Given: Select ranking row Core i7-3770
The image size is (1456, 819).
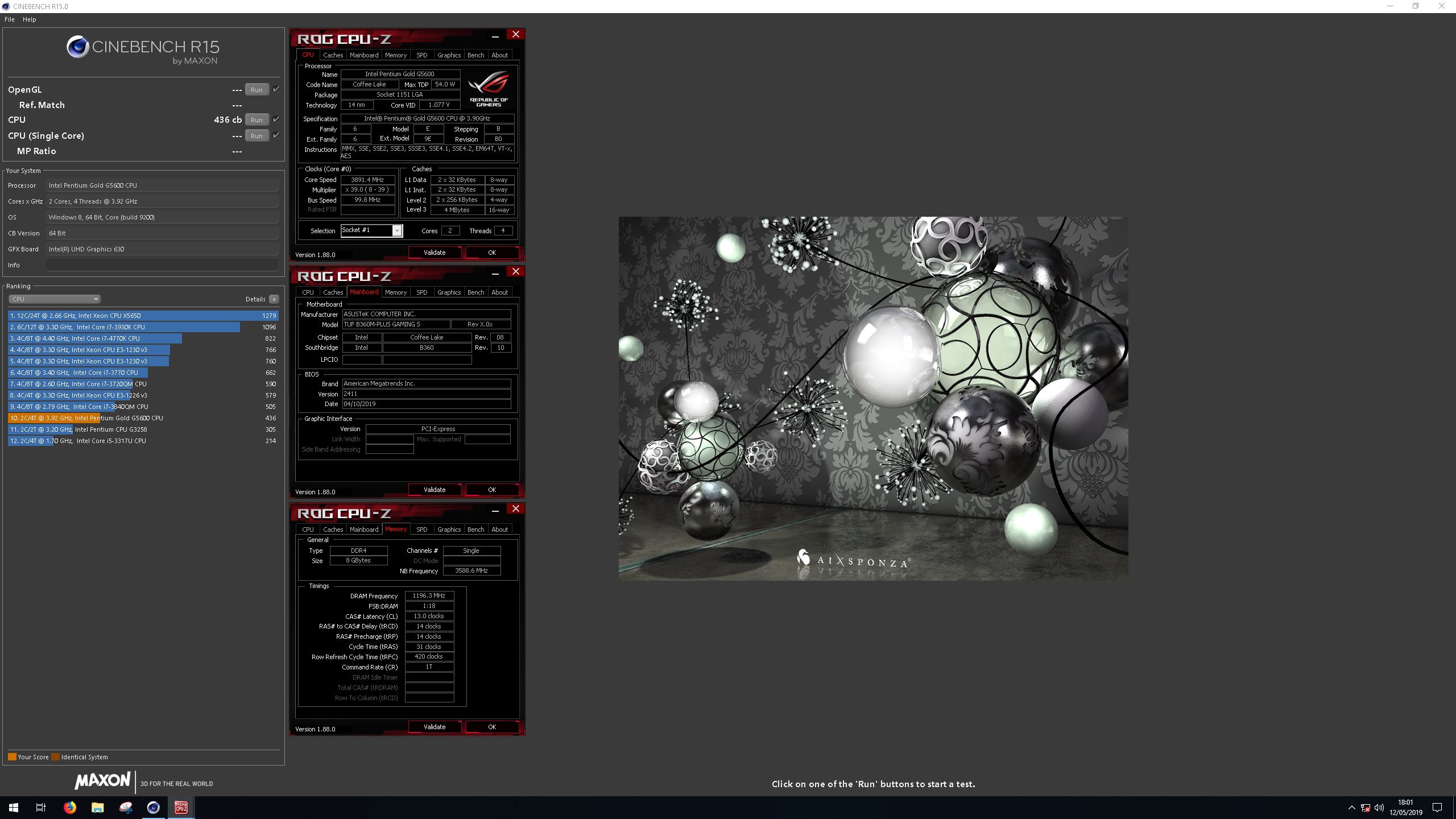Looking at the screenshot, I should (143, 373).
